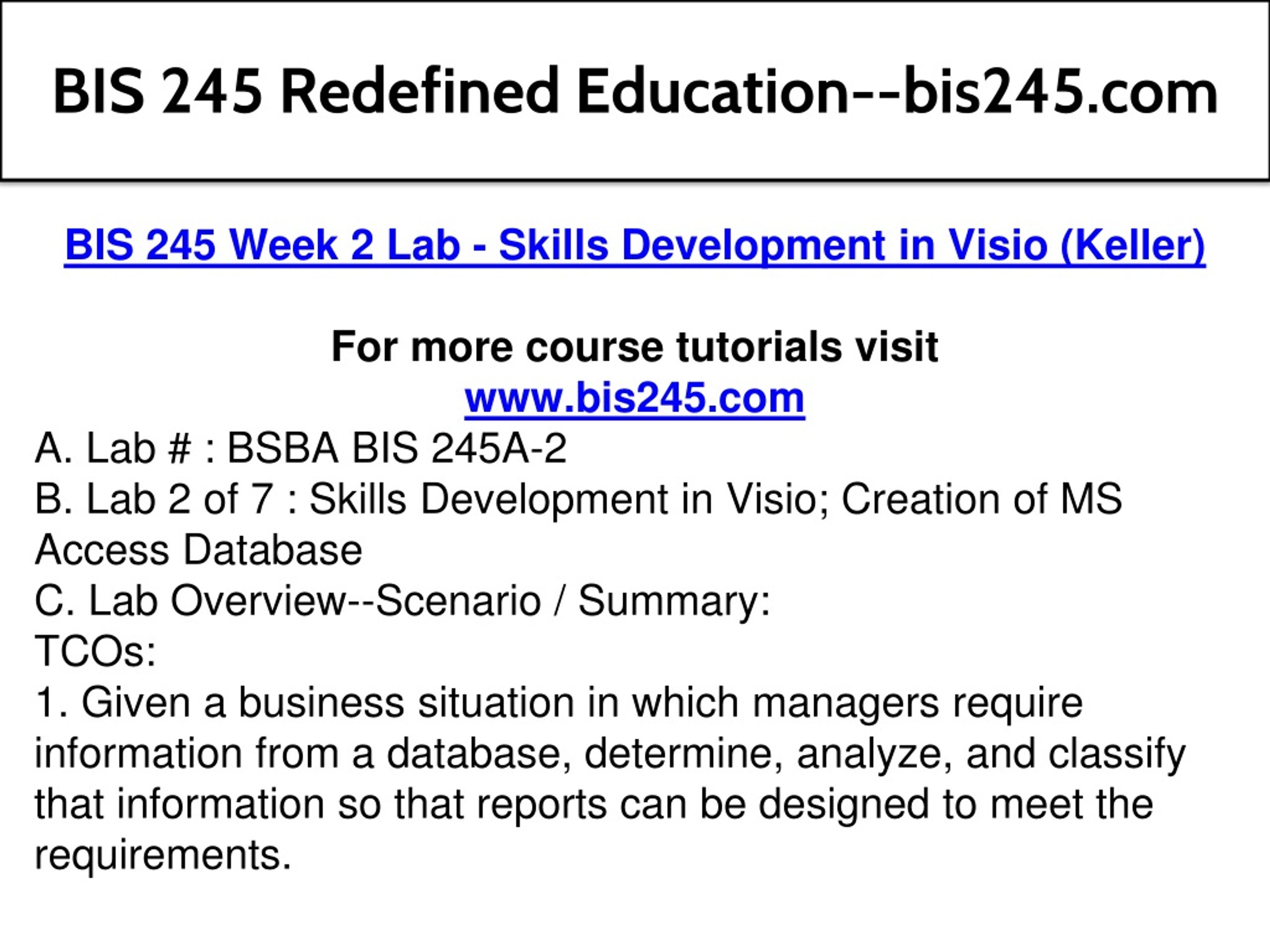Click 'Creation of MS' in line B
1270x952 pixels.
982,499
